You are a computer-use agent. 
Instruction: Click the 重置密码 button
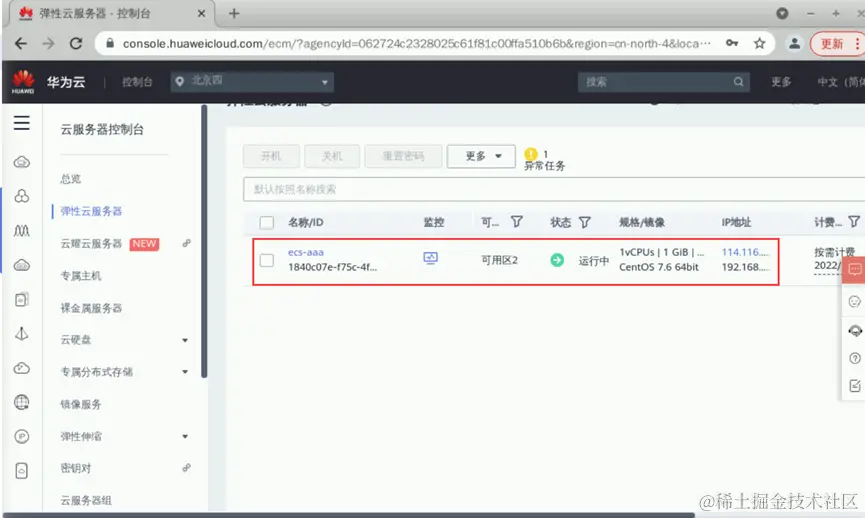click(x=403, y=156)
